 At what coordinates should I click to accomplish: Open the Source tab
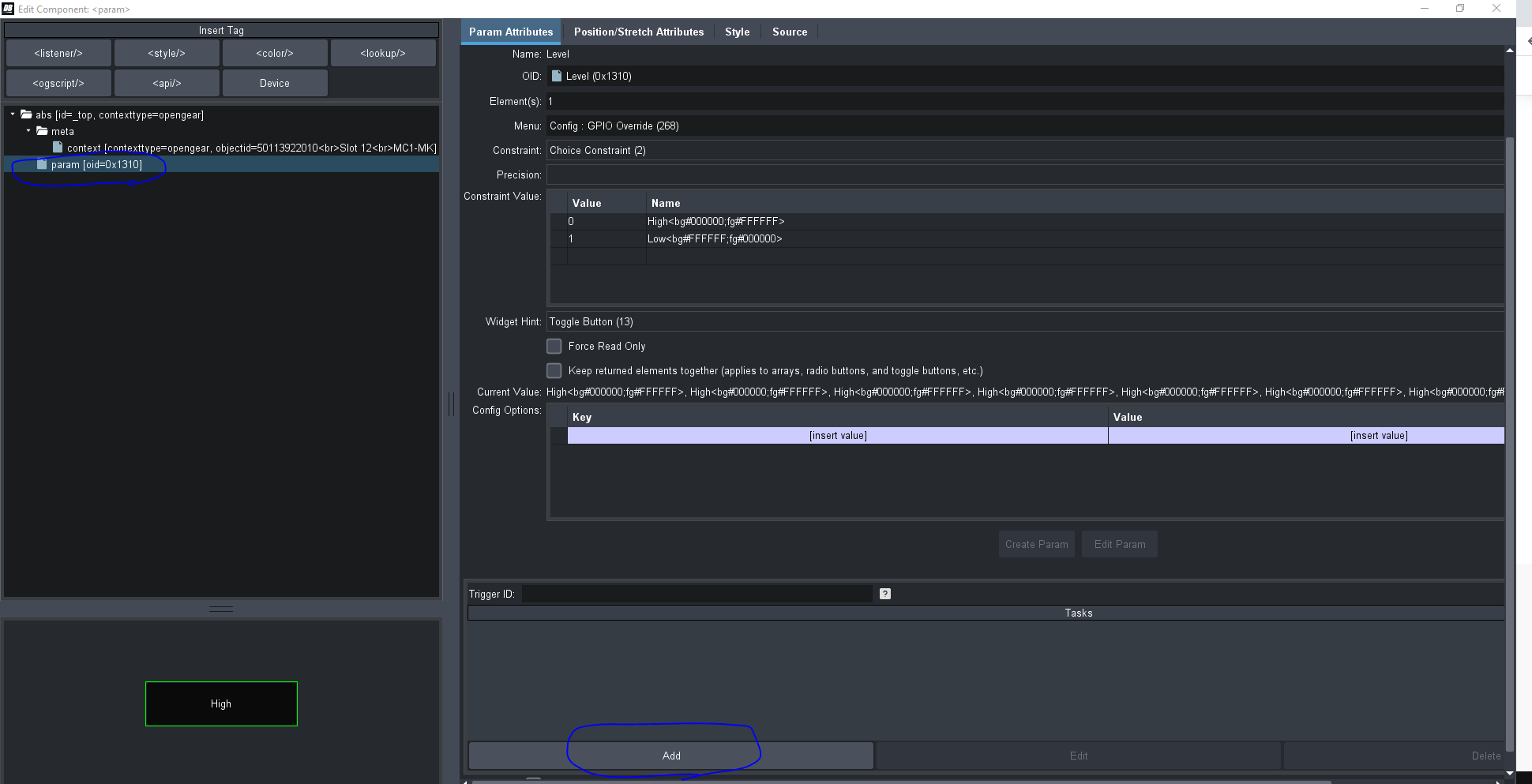[789, 32]
